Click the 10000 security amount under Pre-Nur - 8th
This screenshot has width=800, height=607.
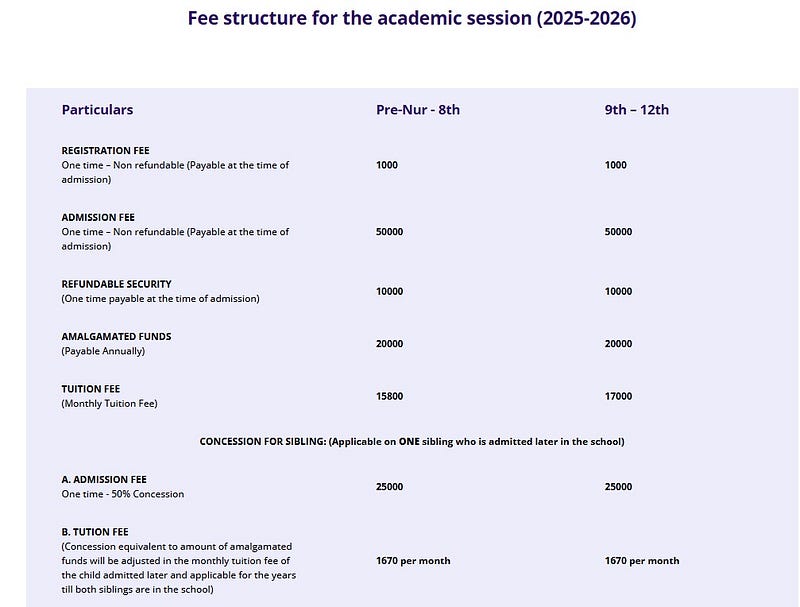(389, 292)
